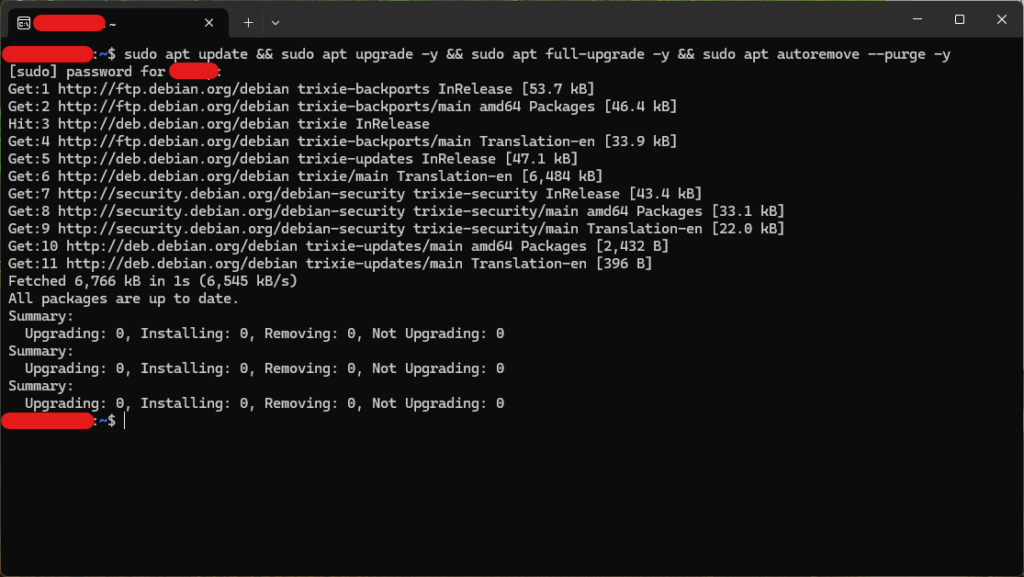Expand the new tab profile dropdown chevron
Viewport: 1024px width, 577px height.
[276, 23]
